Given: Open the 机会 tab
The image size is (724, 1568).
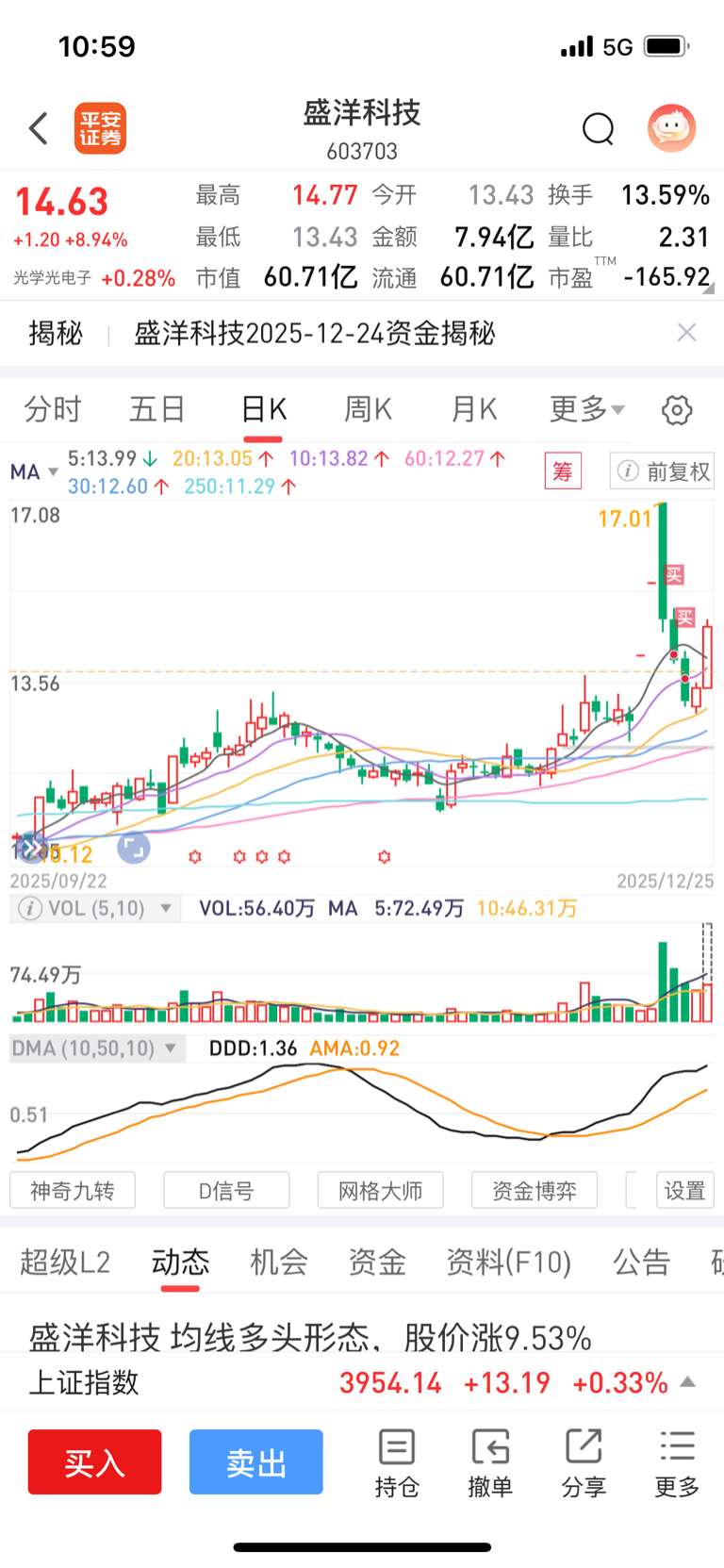Looking at the screenshot, I should tap(278, 1262).
